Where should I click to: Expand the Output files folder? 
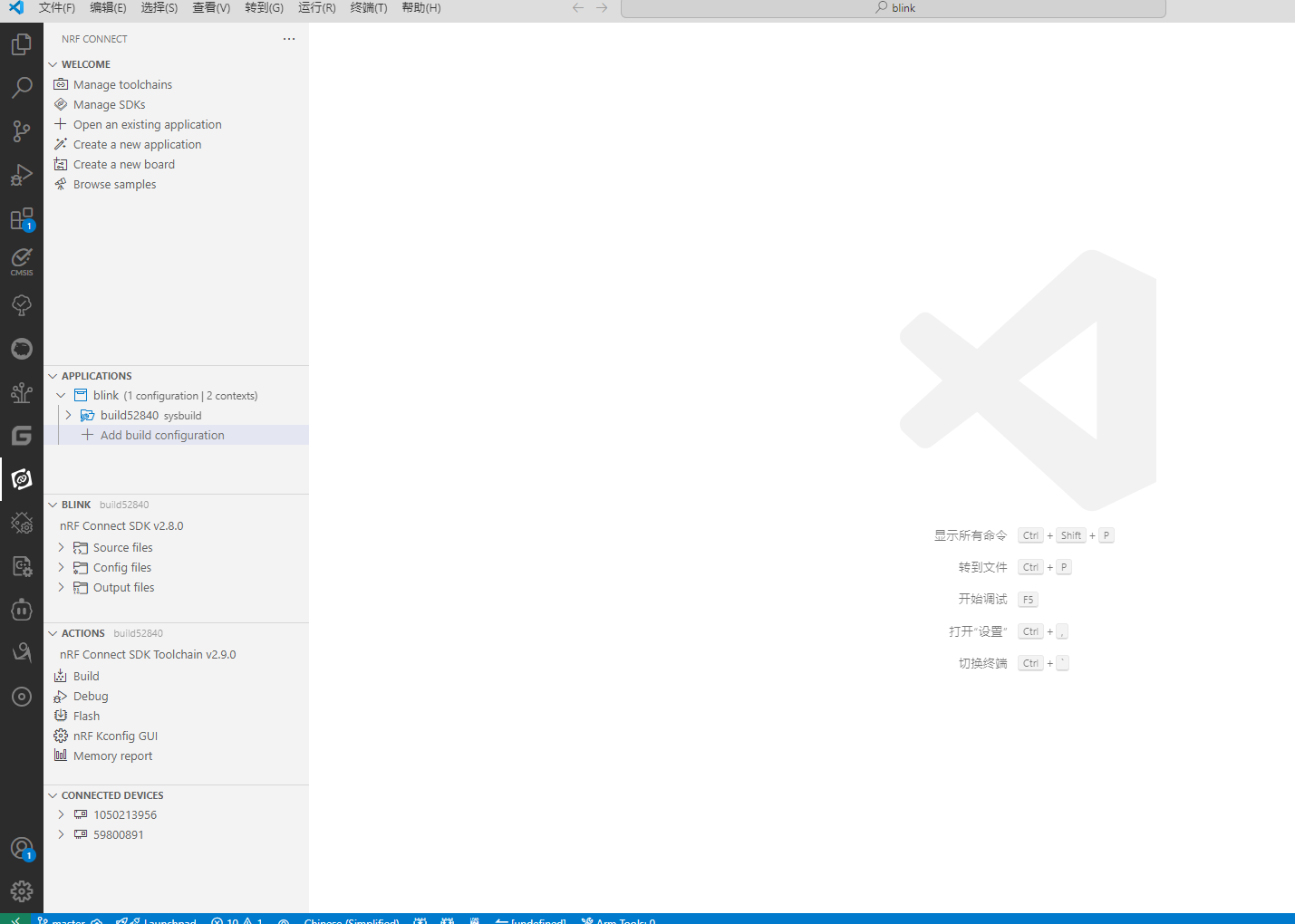pyautogui.click(x=61, y=588)
